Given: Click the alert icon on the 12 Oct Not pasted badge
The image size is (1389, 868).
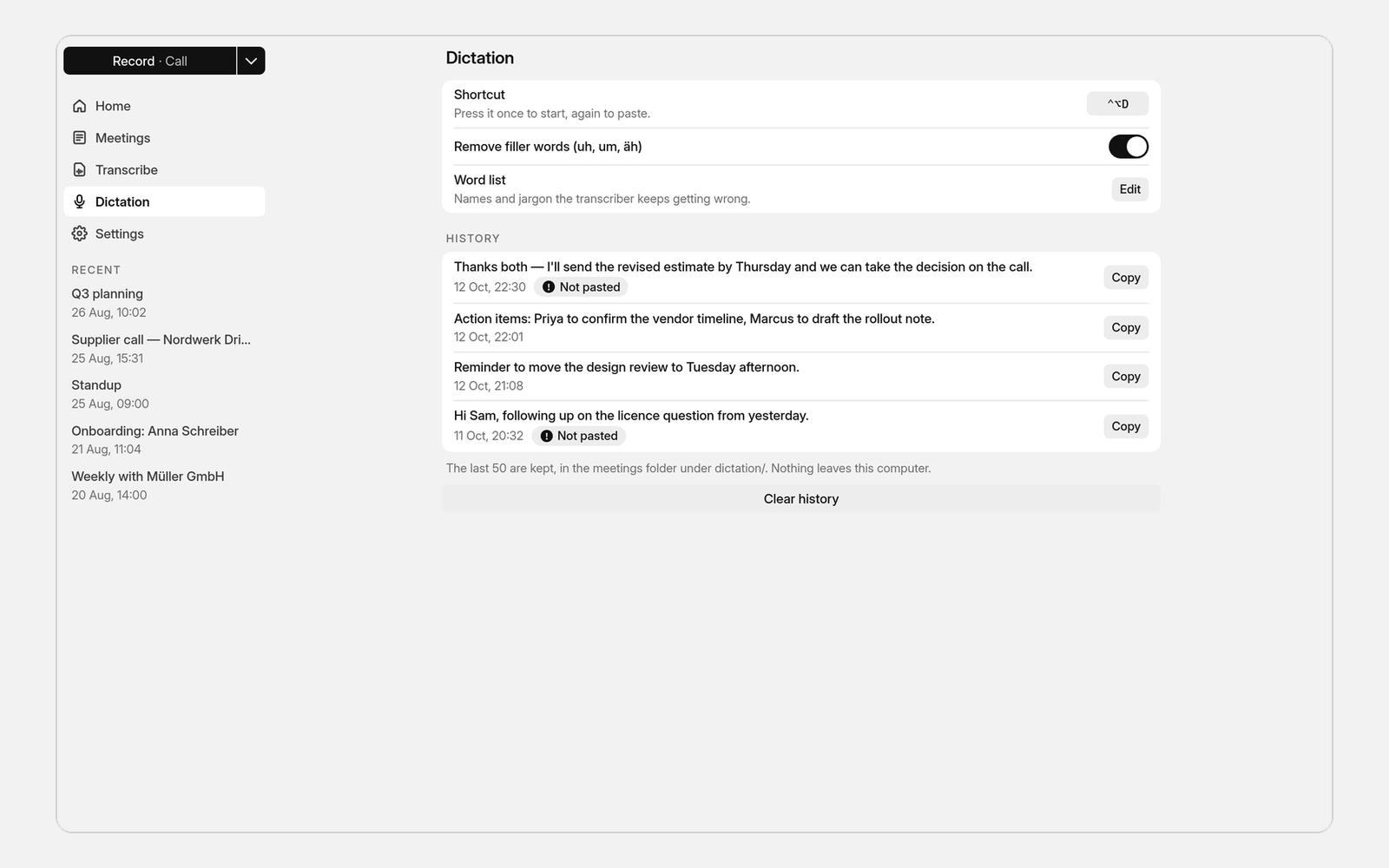Looking at the screenshot, I should (549, 287).
